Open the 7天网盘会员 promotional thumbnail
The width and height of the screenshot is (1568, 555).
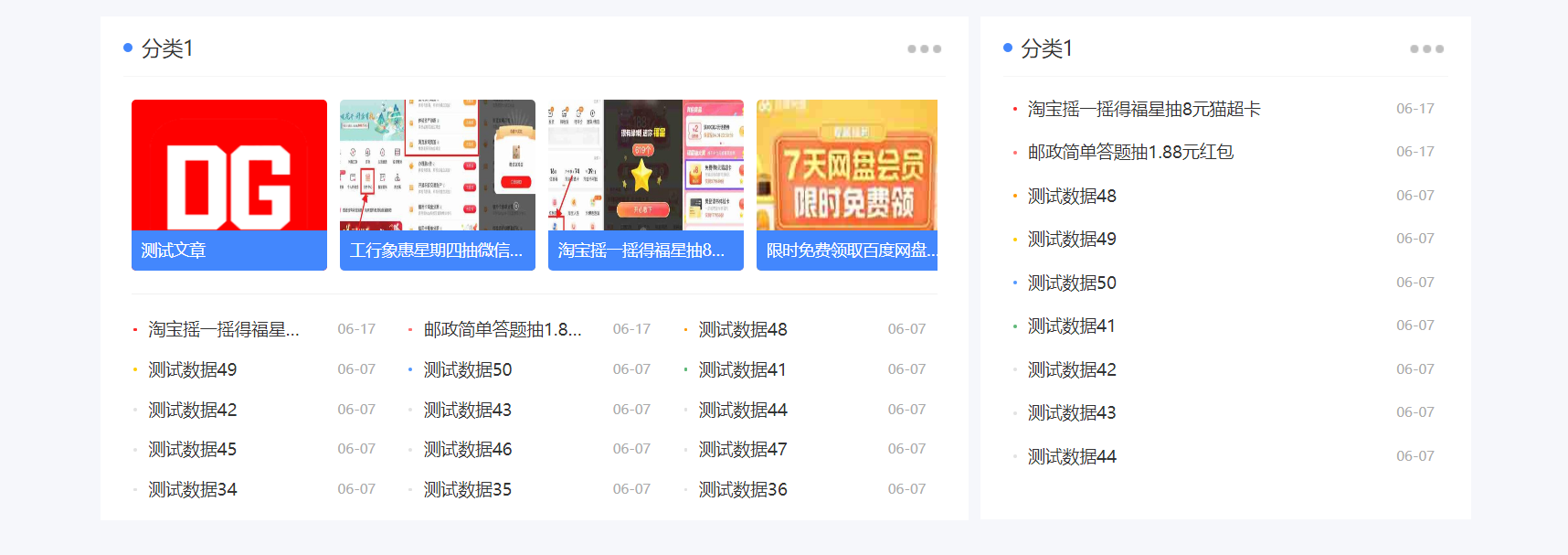pos(846,165)
